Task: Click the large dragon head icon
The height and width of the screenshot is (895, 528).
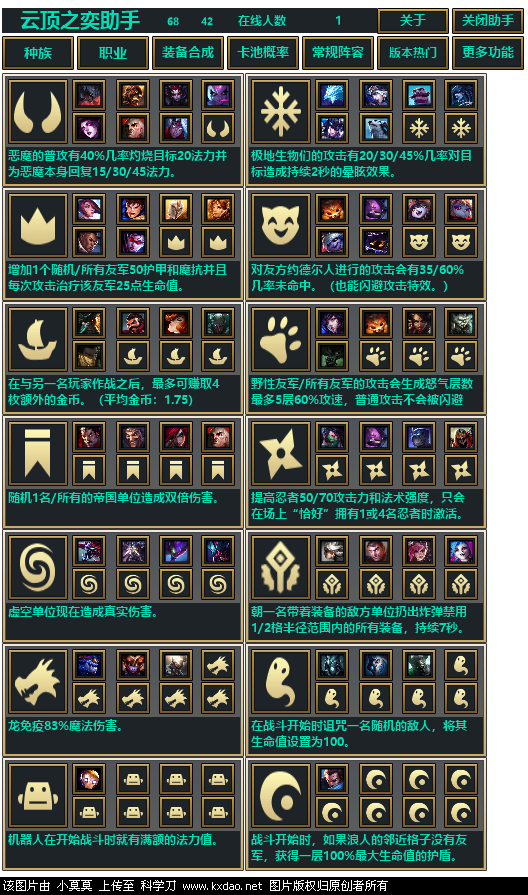Action: [38, 682]
